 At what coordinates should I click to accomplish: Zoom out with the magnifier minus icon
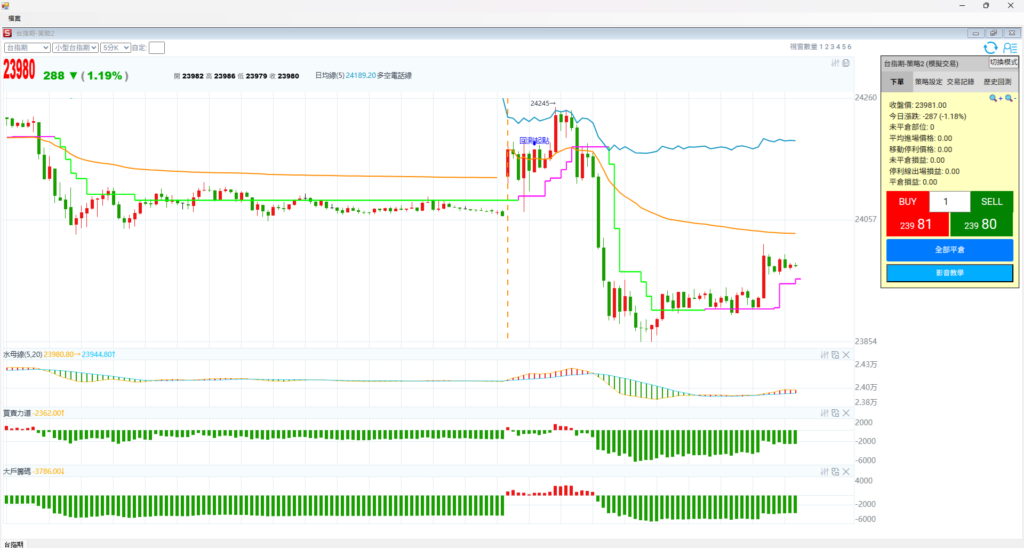(x=1009, y=98)
